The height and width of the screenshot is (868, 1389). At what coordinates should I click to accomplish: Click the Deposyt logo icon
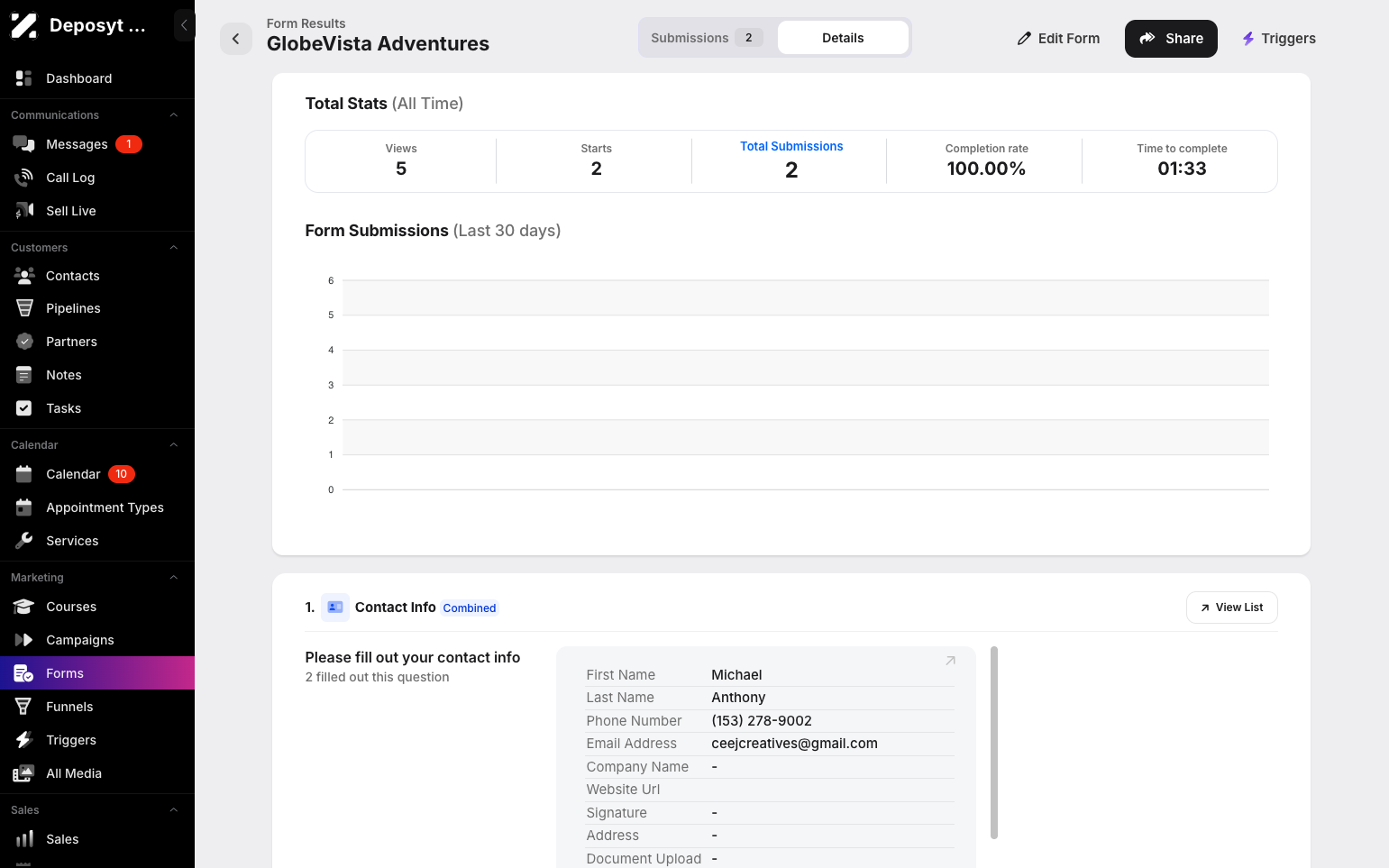[23, 25]
